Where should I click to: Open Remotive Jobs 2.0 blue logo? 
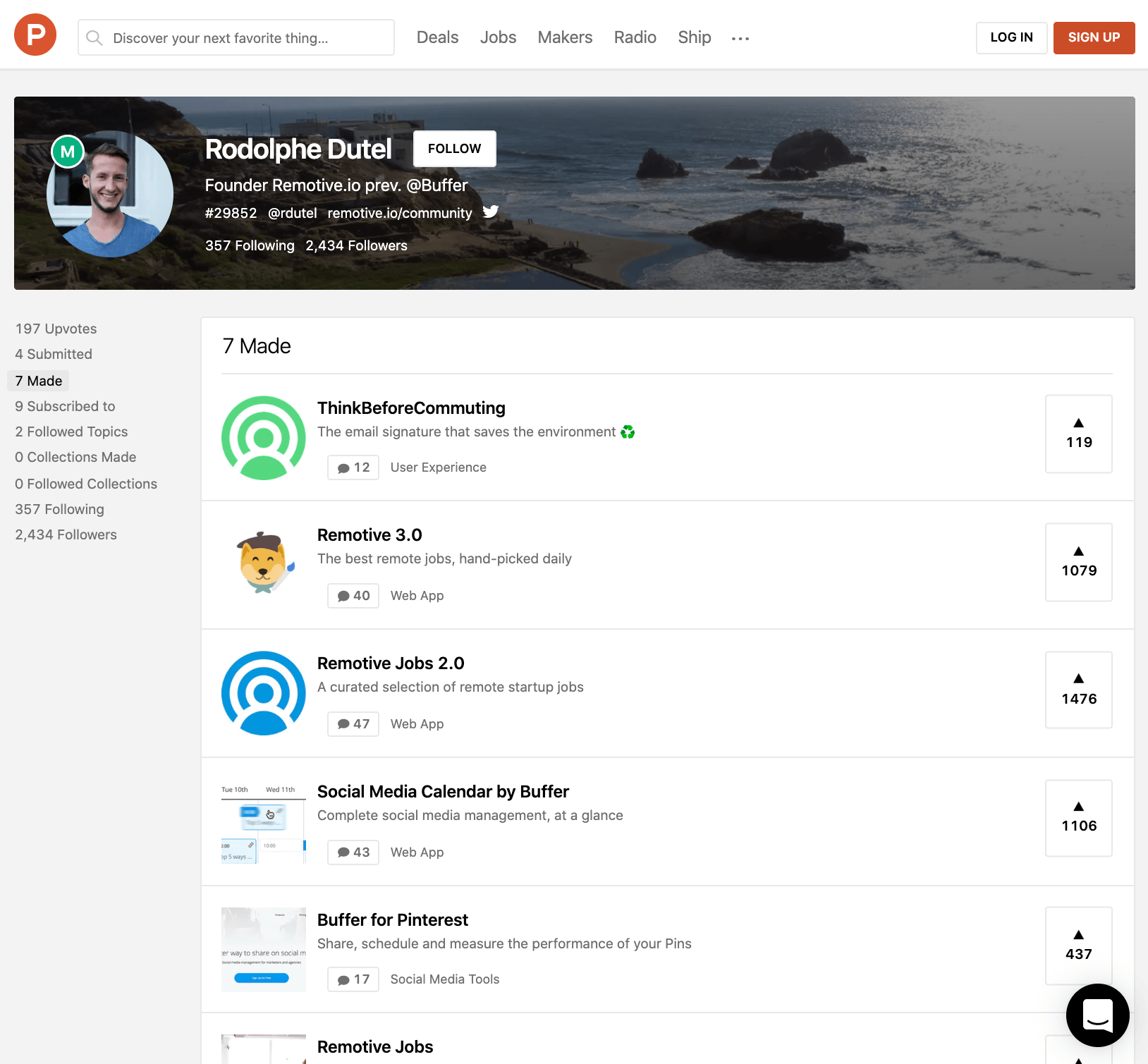264,693
